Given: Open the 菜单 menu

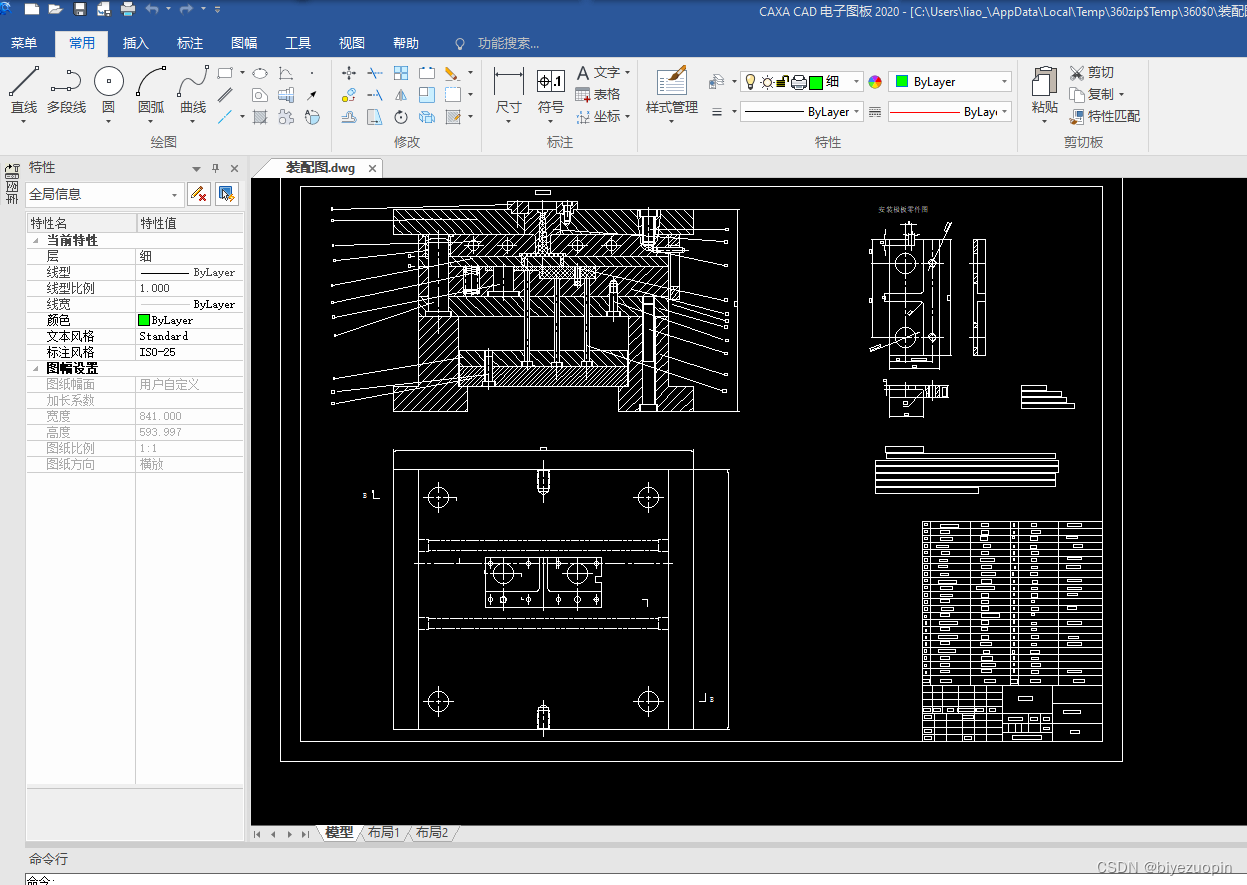Looking at the screenshot, I should pyautogui.click(x=24, y=43).
